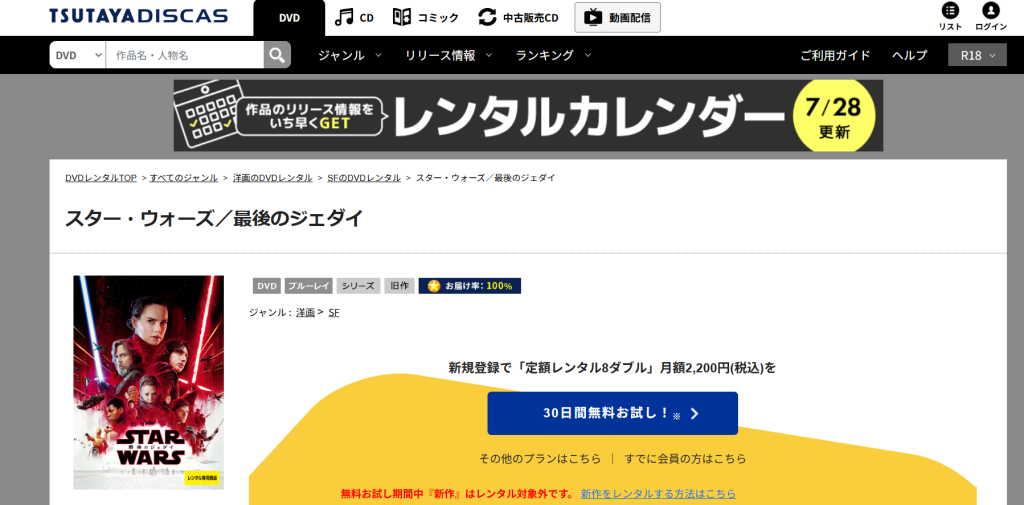Go to DVDレンタルTOP breadcrumb
1024x505 pixels.
pos(101,178)
